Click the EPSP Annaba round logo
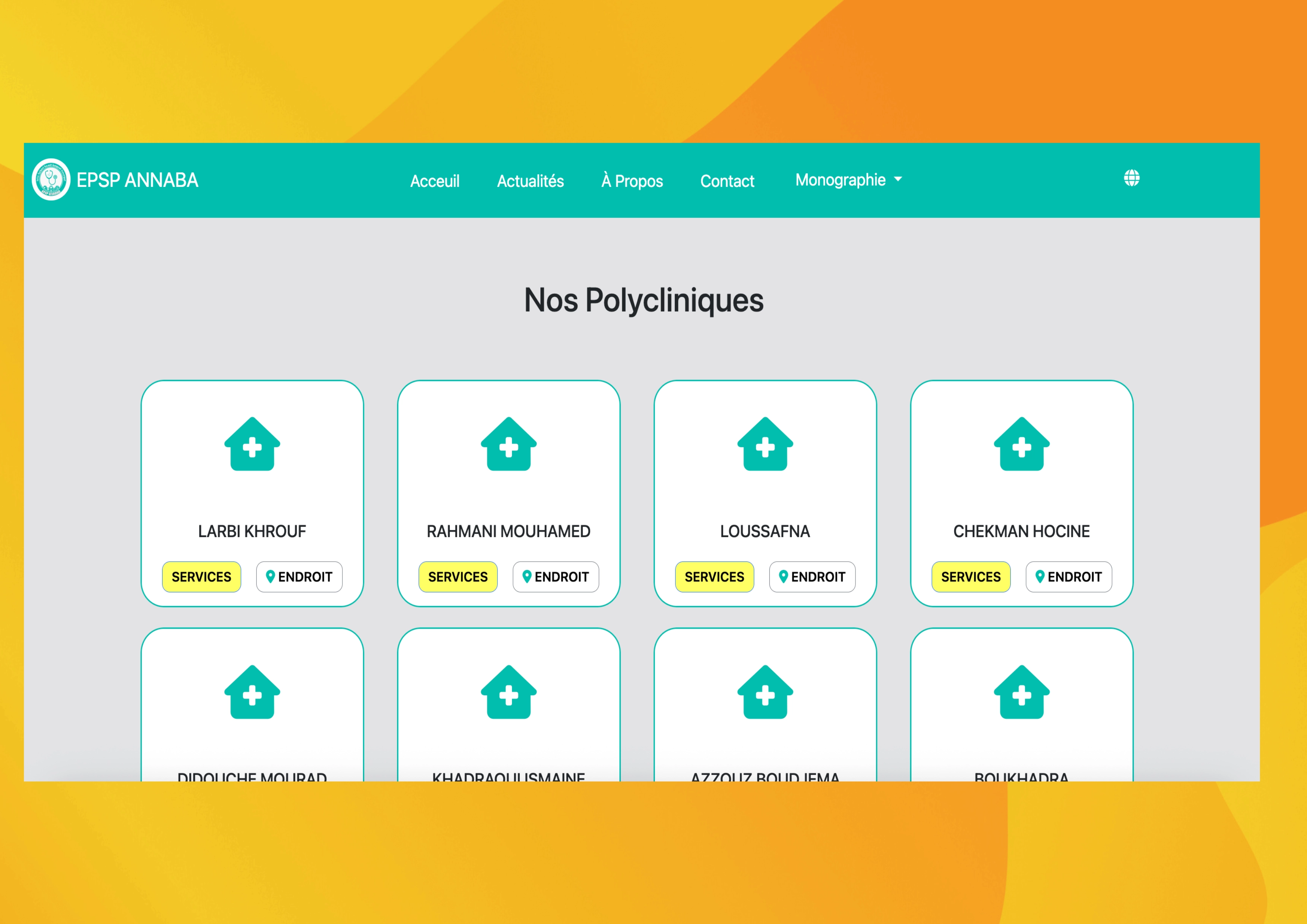1307x924 pixels. coord(51,180)
